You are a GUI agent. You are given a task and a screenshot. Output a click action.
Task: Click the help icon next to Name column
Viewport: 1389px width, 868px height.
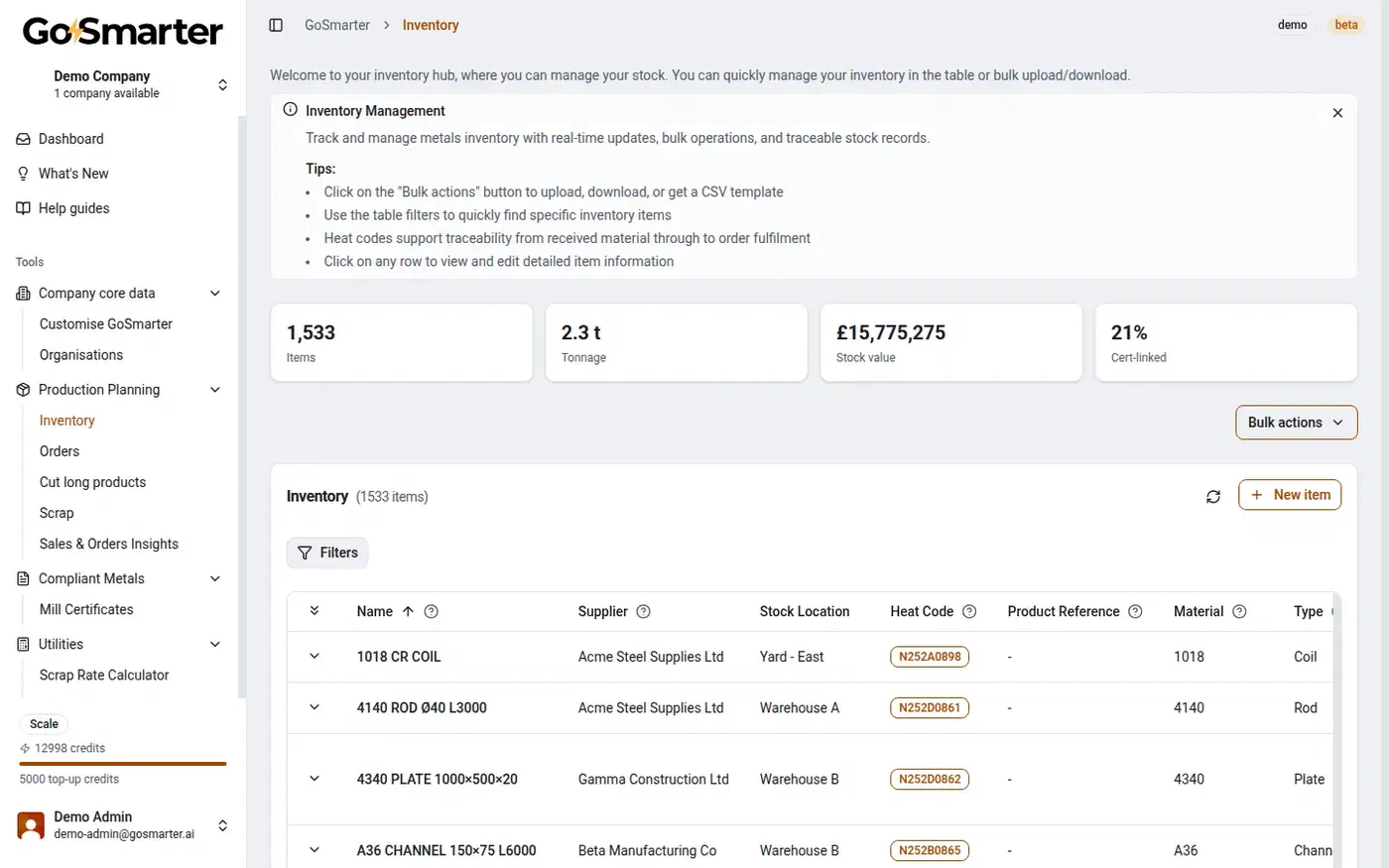(x=431, y=612)
